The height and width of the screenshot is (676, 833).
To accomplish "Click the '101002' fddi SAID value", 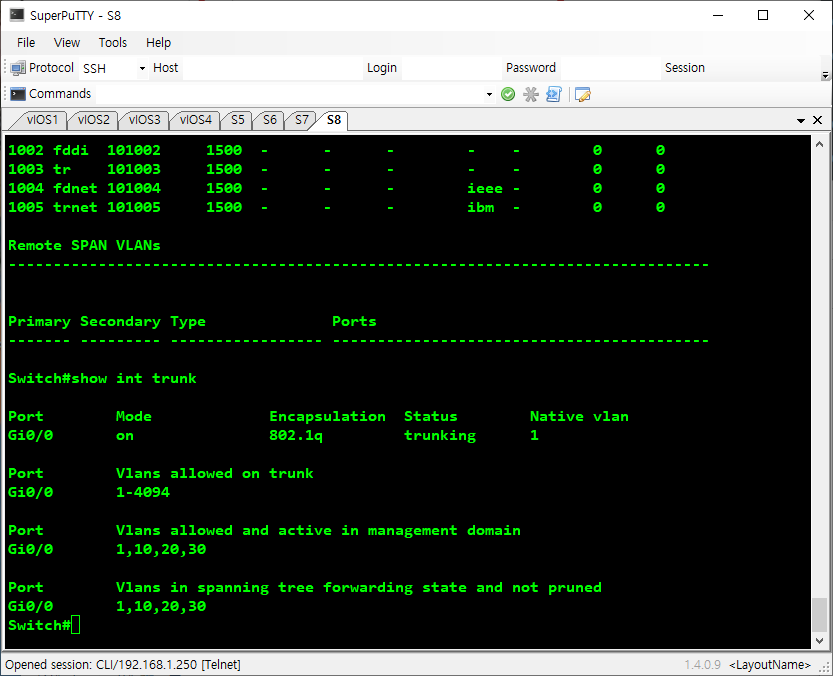I will 134,150.
